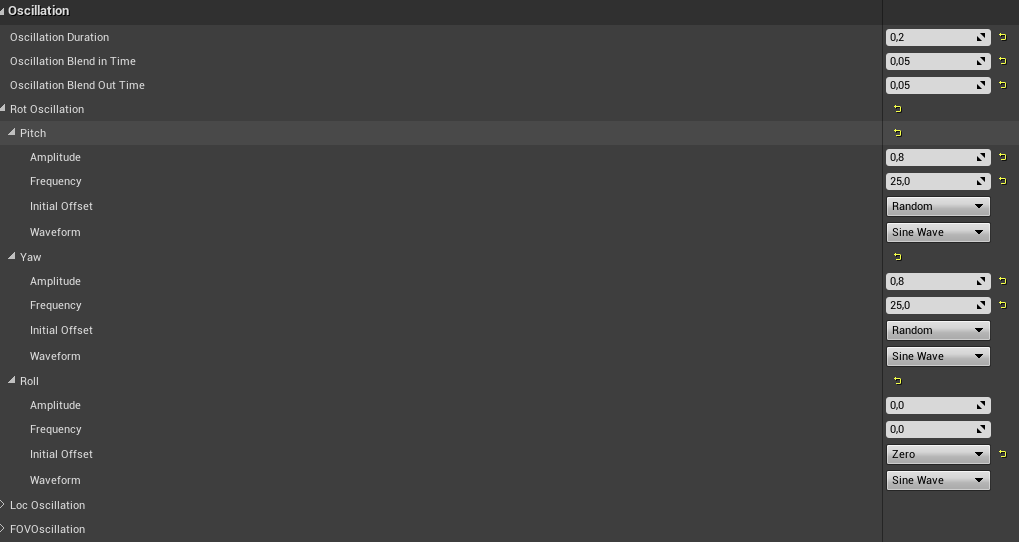Image resolution: width=1019 pixels, height=542 pixels.
Task: Collapse the Pitch section
Action: 12,133
